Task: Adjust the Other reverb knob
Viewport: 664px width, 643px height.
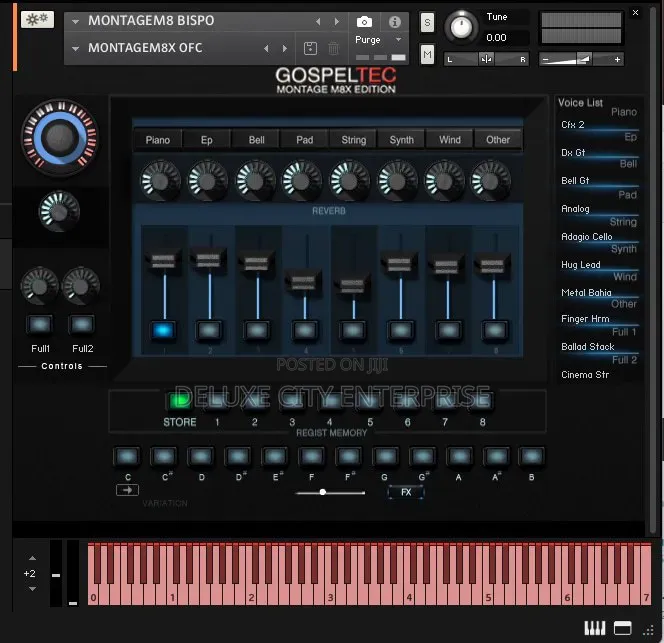Action: point(491,181)
